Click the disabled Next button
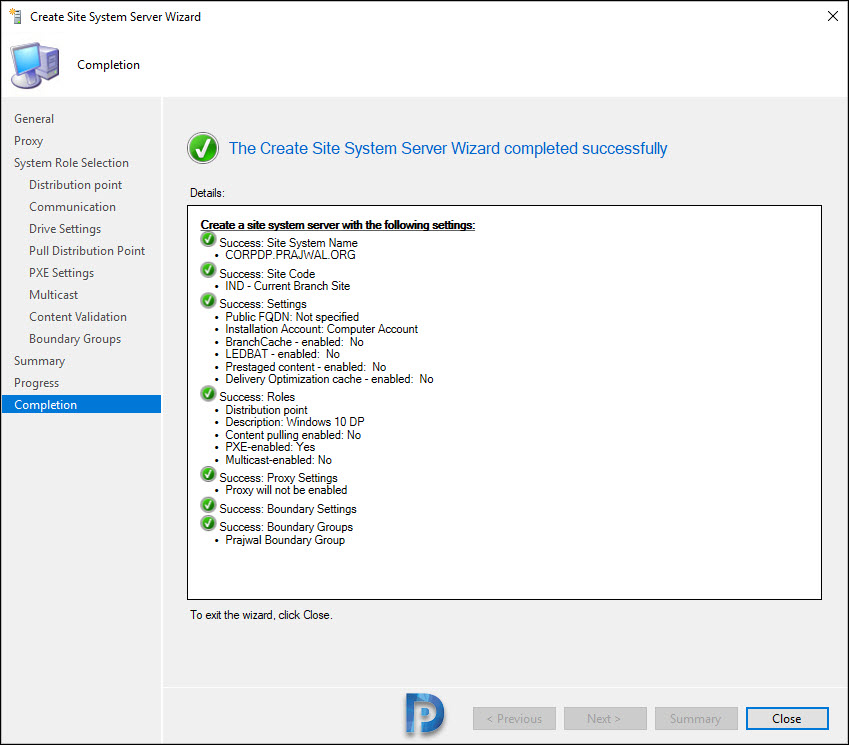This screenshot has width=849, height=745. tap(605, 718)
